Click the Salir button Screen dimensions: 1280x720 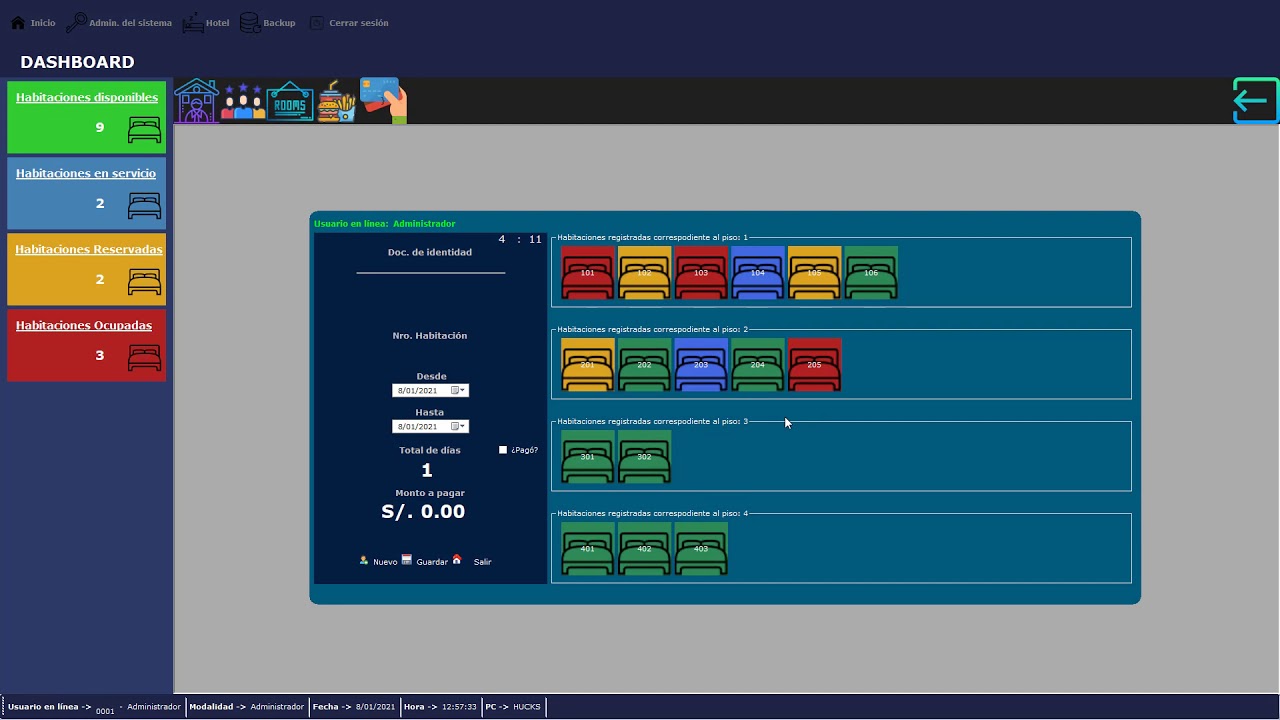point(472,561)
